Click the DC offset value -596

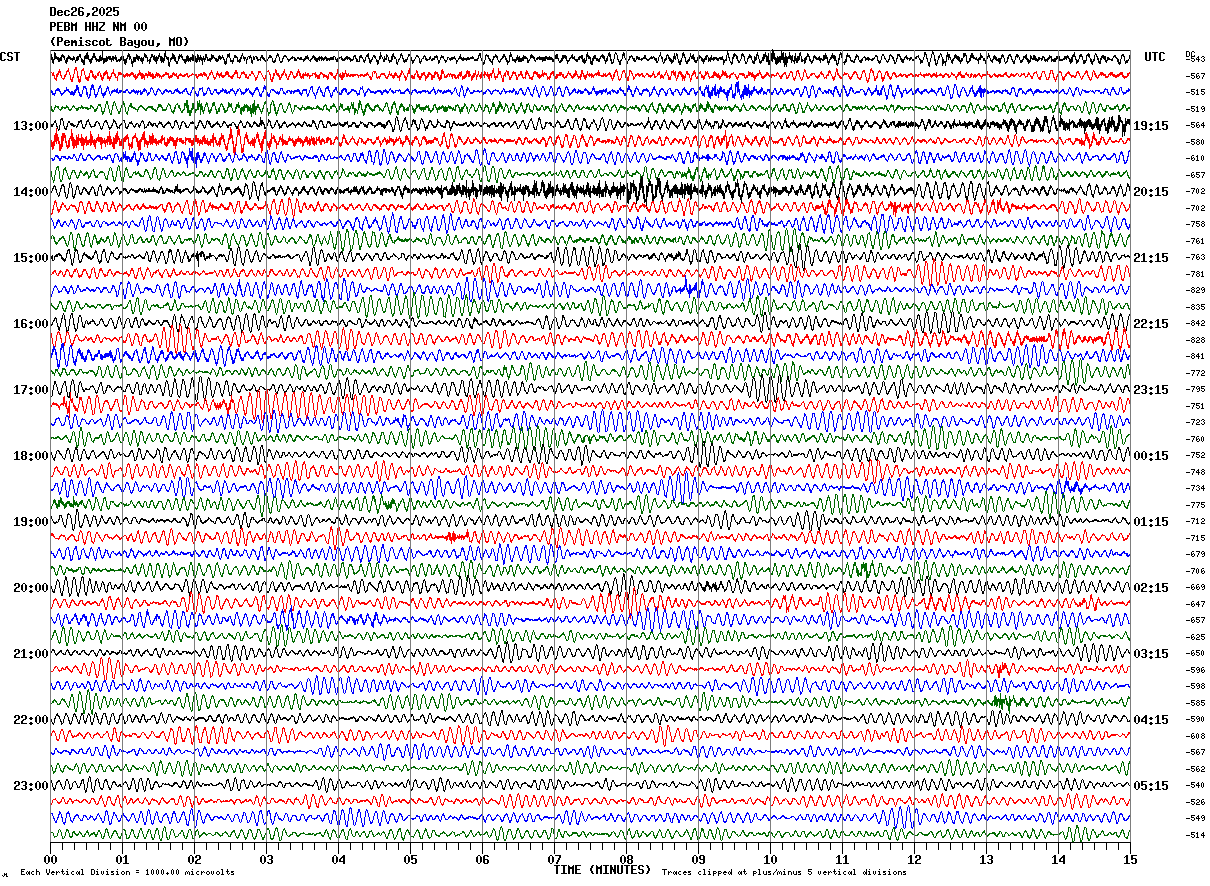tap(1195, 670)
